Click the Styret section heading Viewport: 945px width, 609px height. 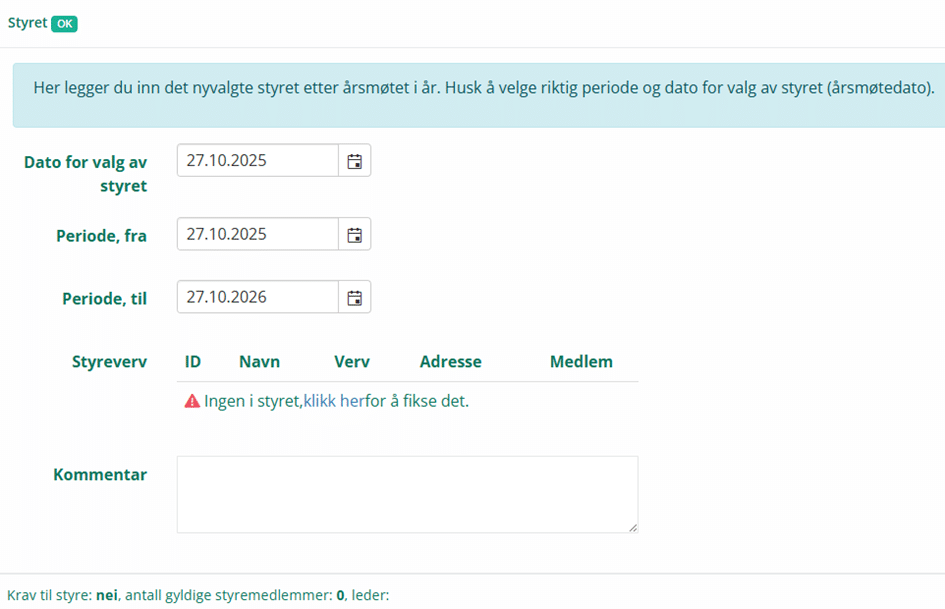tap(27, 22)
